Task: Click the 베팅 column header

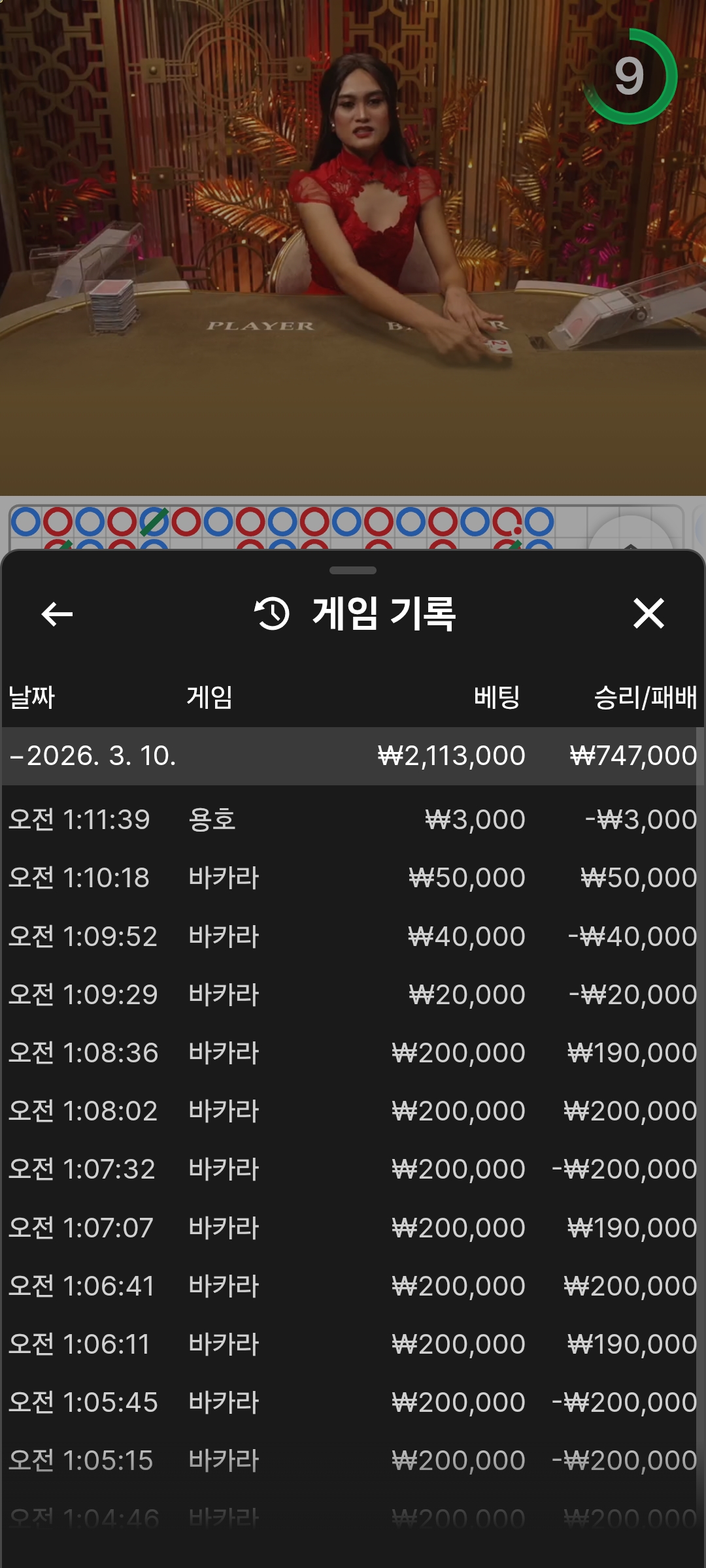Action: (x=497, y=697)
